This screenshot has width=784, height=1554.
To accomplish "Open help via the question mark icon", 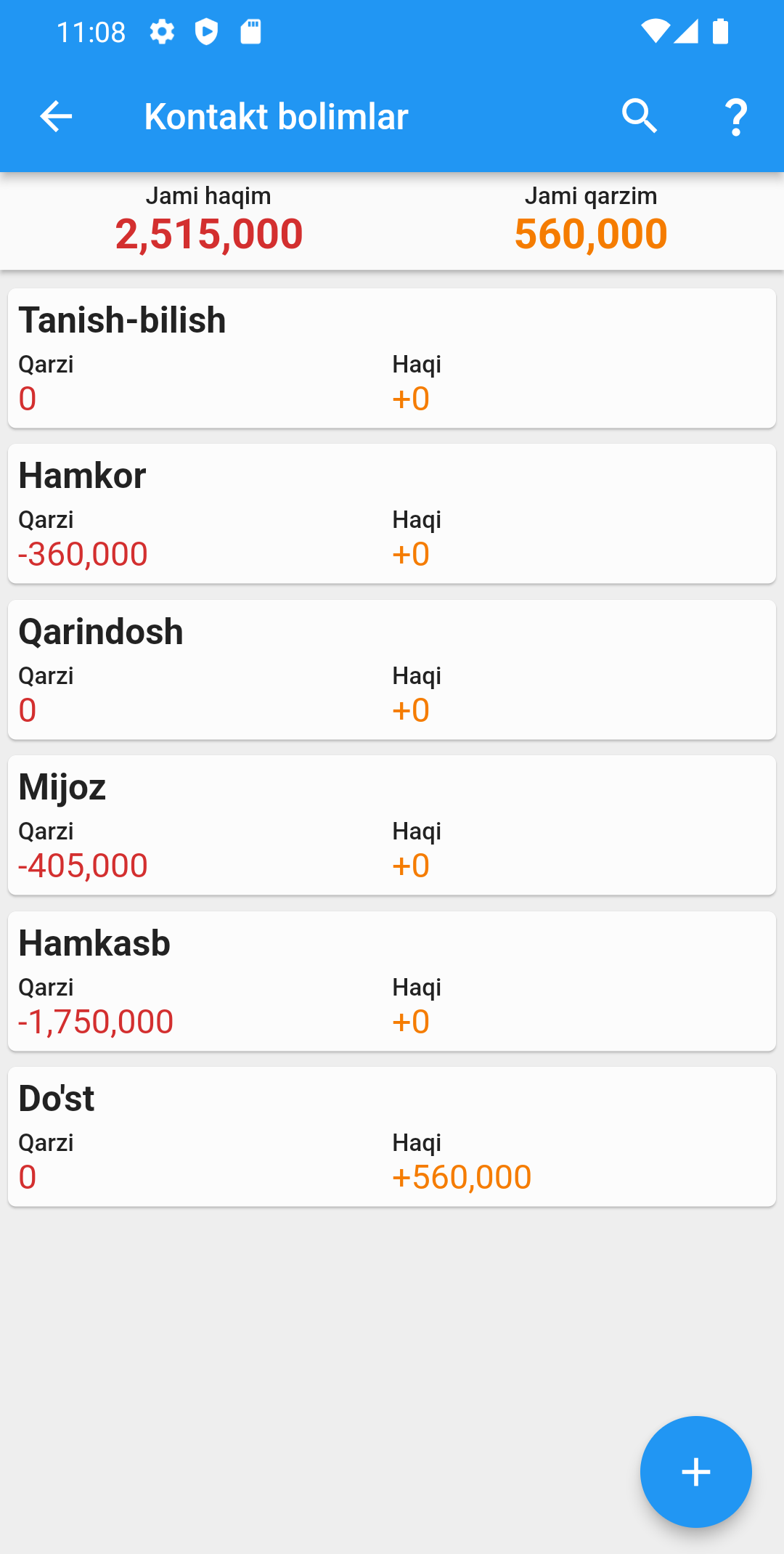I will [736, 117].
